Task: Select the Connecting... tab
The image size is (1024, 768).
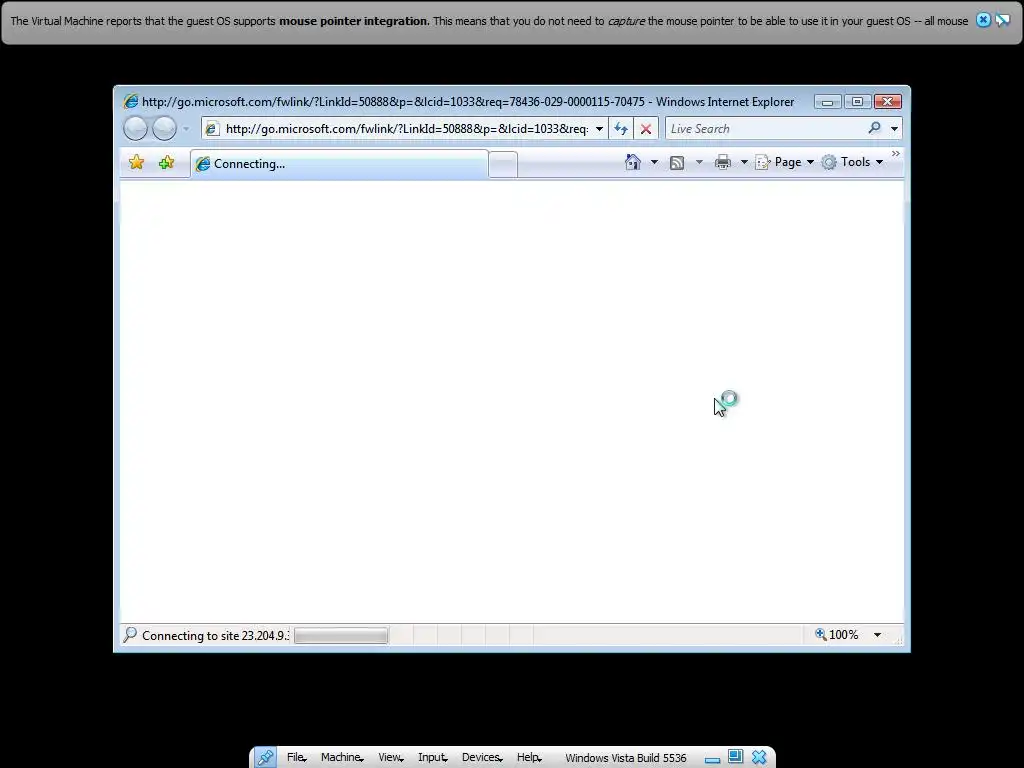Action: (339, 164)
